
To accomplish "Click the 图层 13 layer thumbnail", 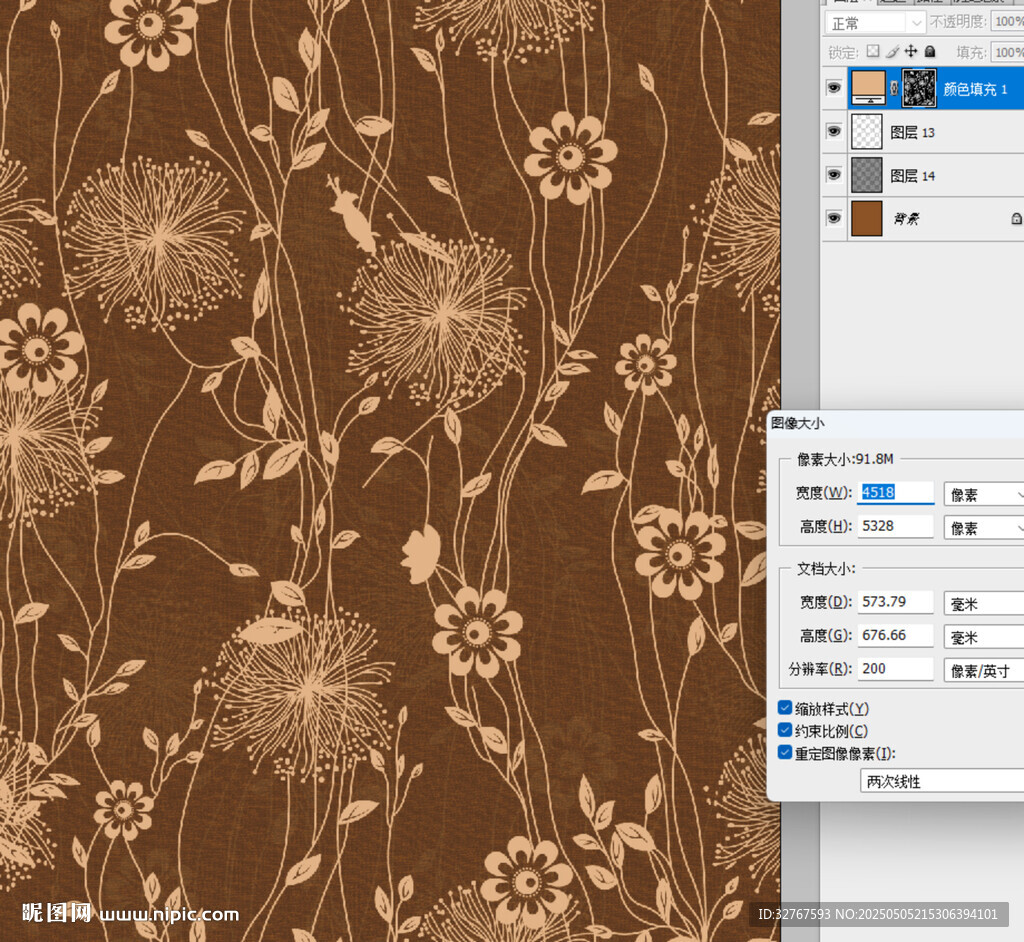I will click(866, 132).
